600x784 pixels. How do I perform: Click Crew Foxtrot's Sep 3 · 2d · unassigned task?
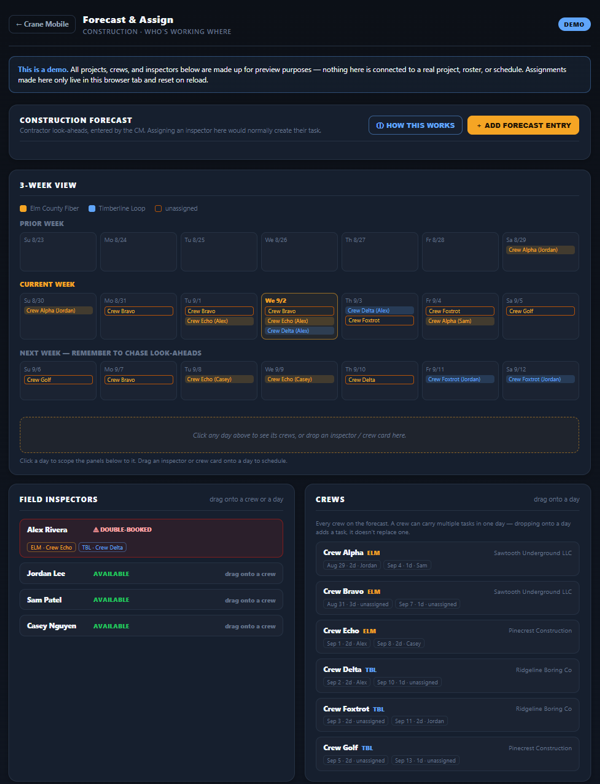point(356,721)
